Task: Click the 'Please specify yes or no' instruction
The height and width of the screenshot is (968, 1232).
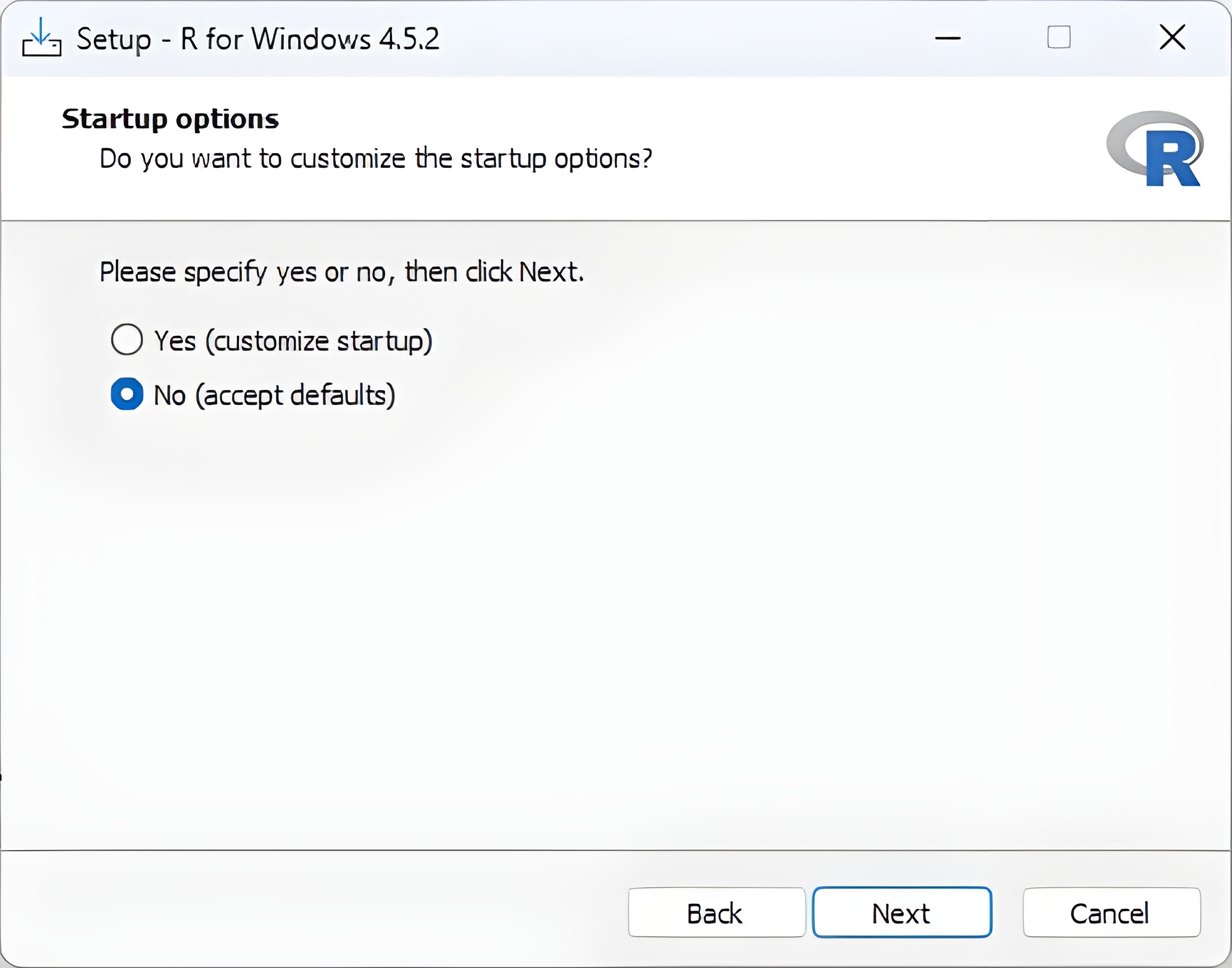Action: (x=341, y=272)
